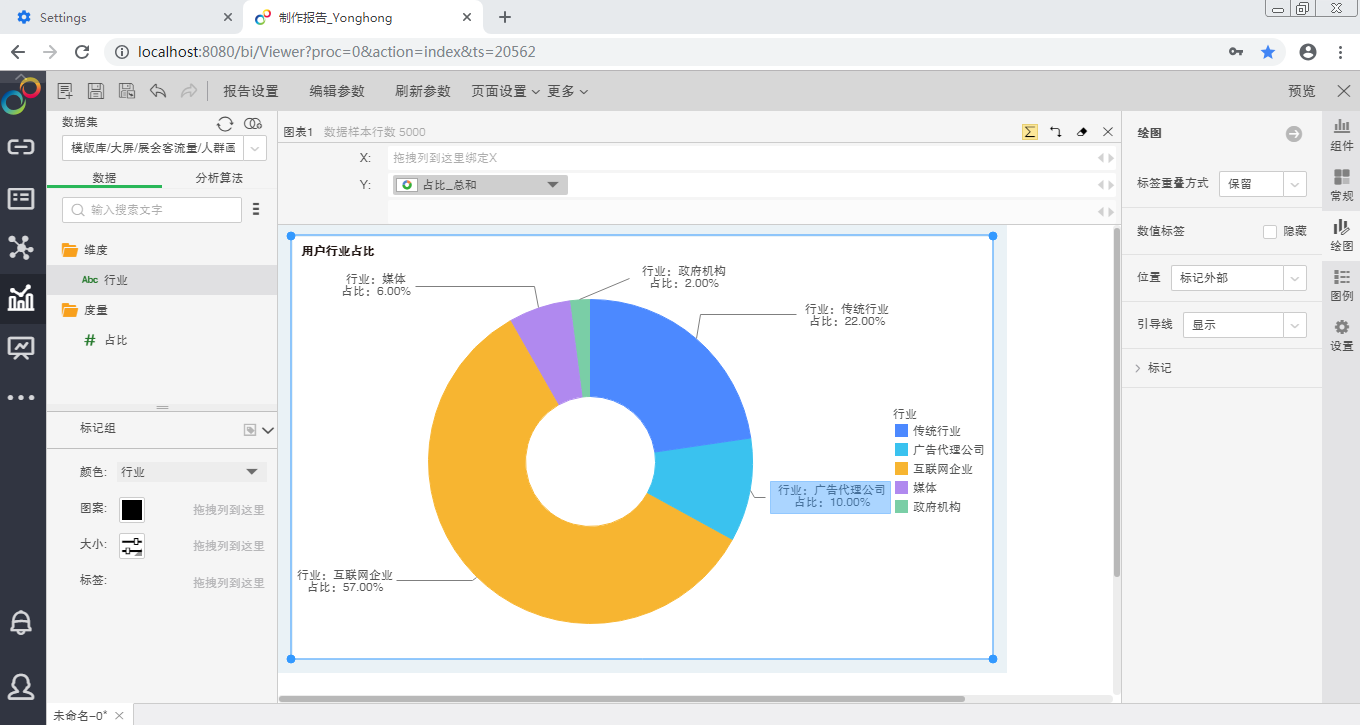1360x725 pixels.
Task: Click the 输入搜索文字 search field
Action: (152, 210)
